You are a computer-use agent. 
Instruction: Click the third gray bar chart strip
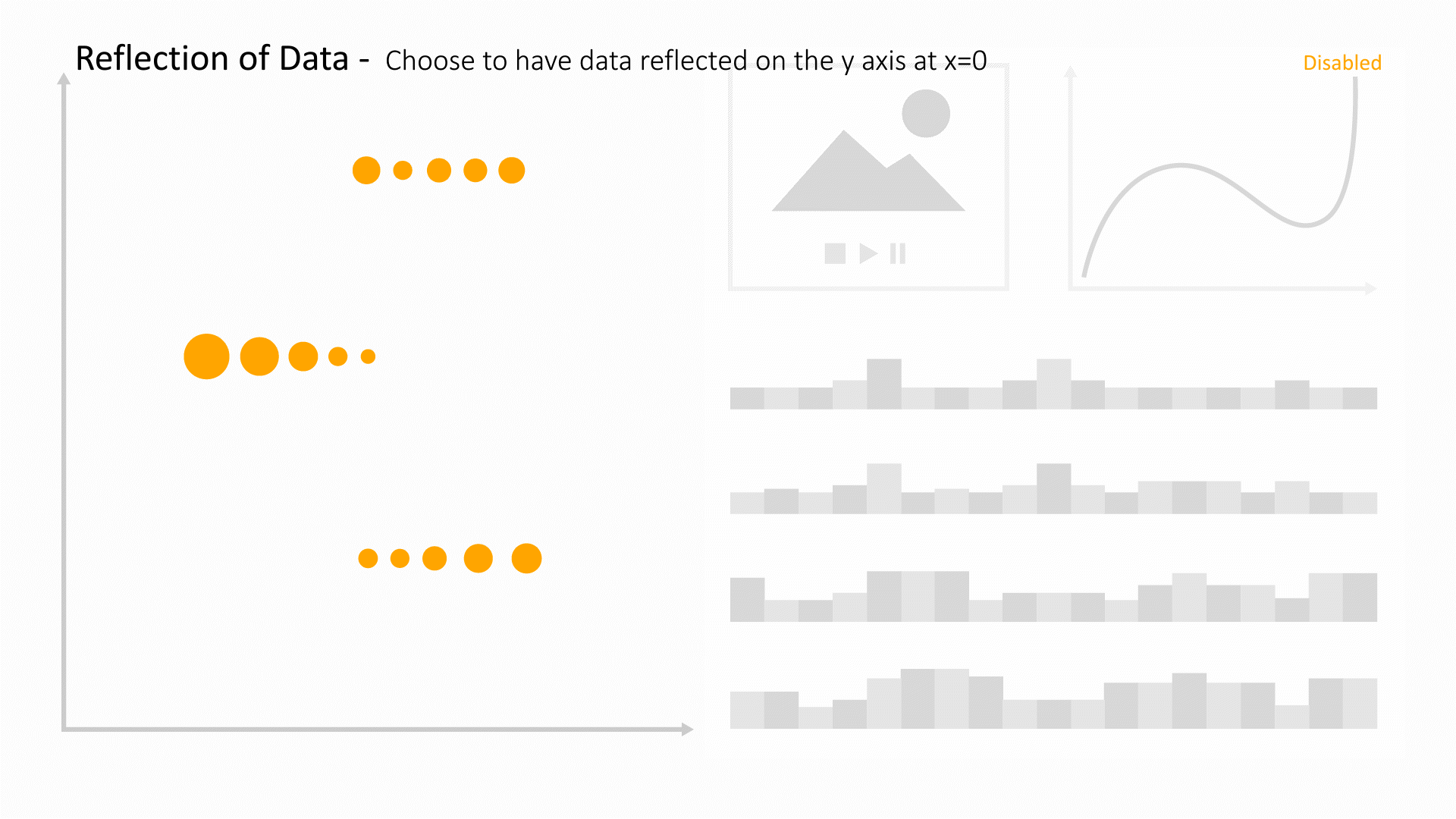tap(1053, 596)
